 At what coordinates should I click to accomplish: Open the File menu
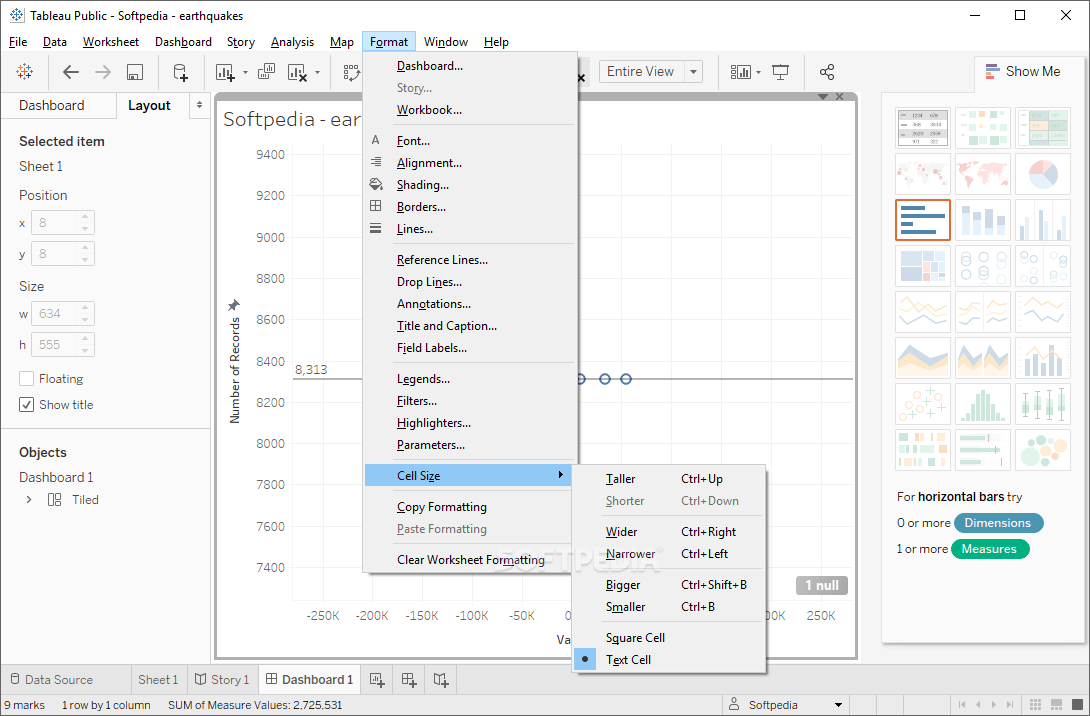click(x=18, y=42)
